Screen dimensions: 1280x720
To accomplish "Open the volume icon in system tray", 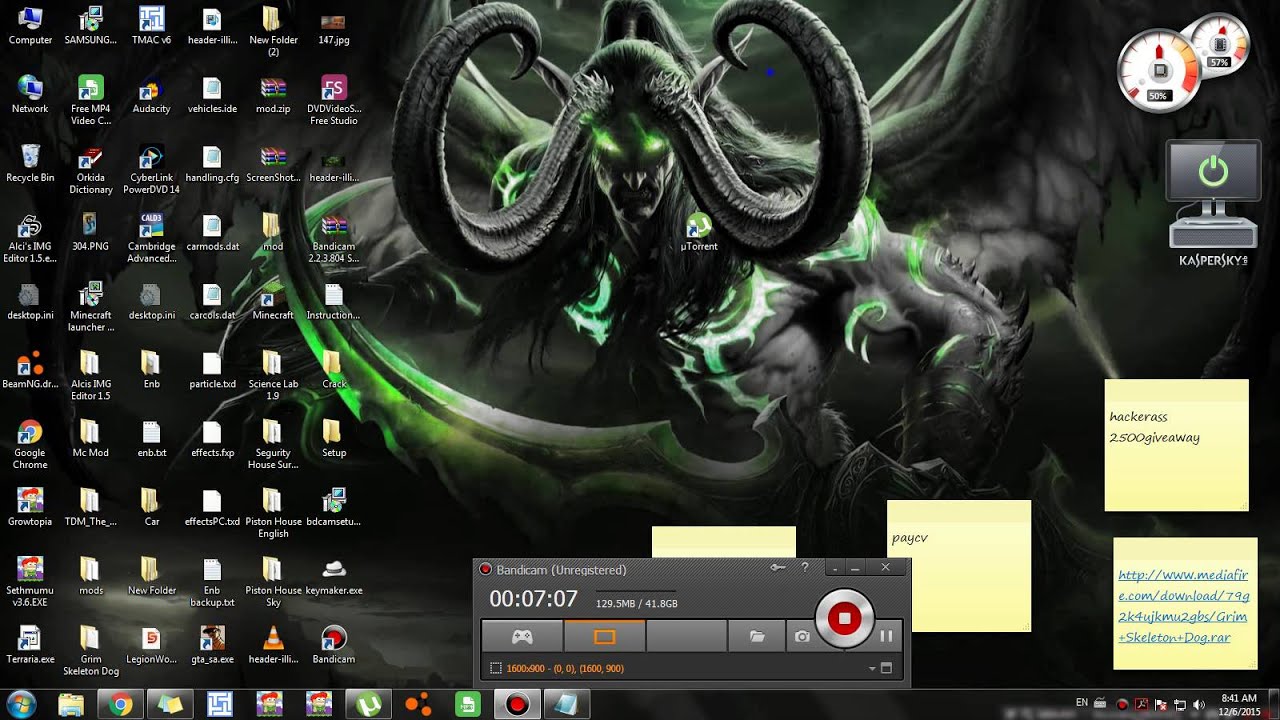I will point(1198,704).
